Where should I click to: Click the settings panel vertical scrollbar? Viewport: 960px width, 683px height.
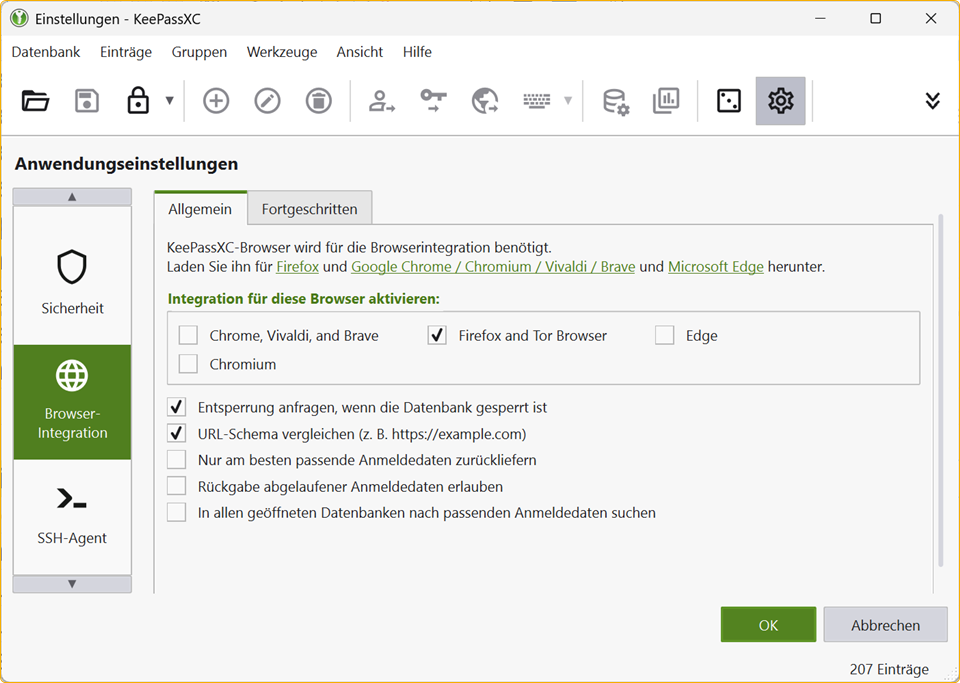point(940,390)
